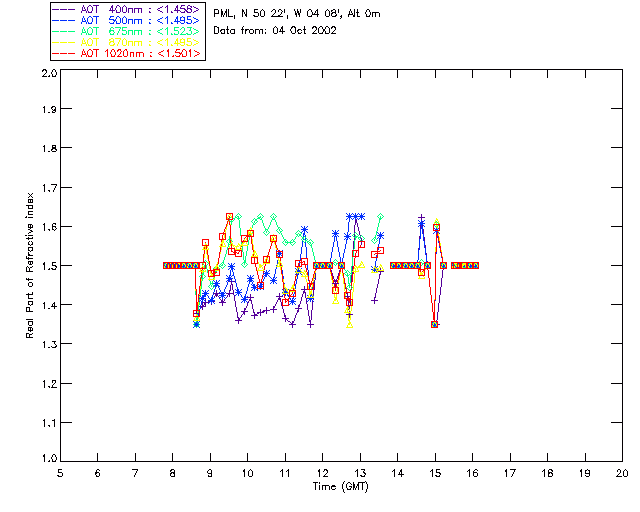The height and width of the screenshot is (512, 640).
Task: Click the AOT 675nm legend entry
Action: pos(127,31)
